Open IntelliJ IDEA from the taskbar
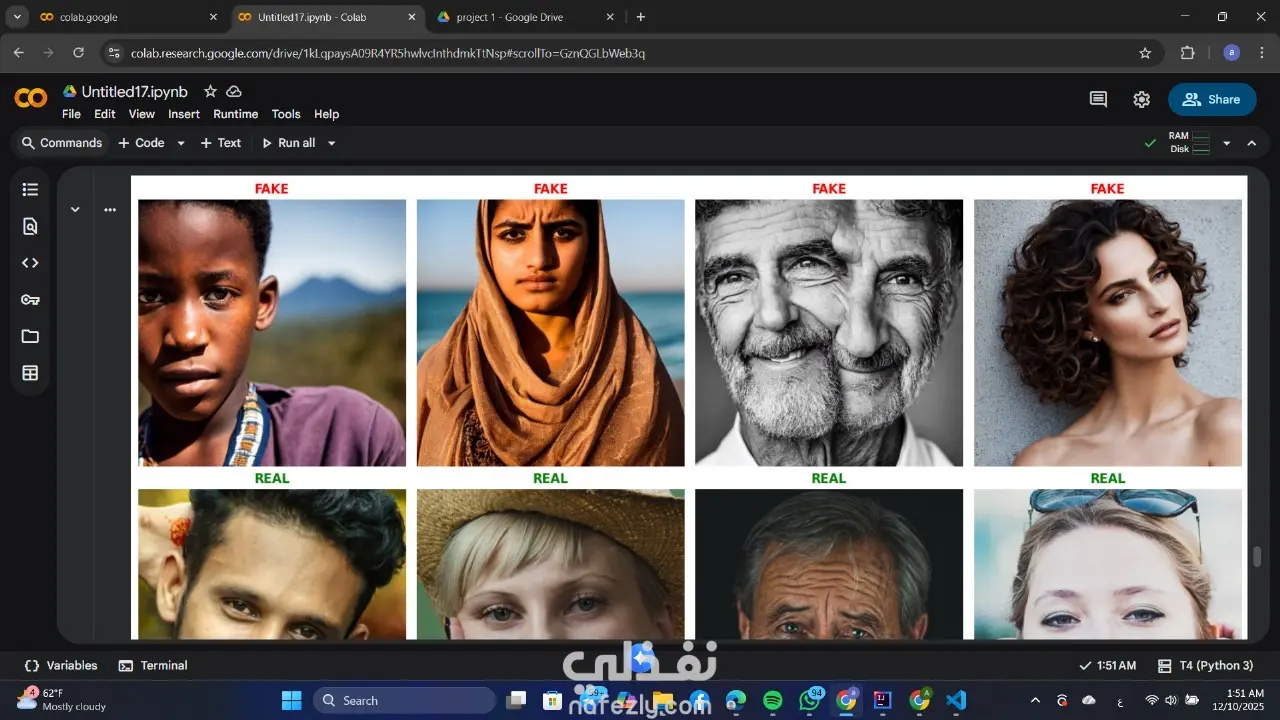 (883, 700)
